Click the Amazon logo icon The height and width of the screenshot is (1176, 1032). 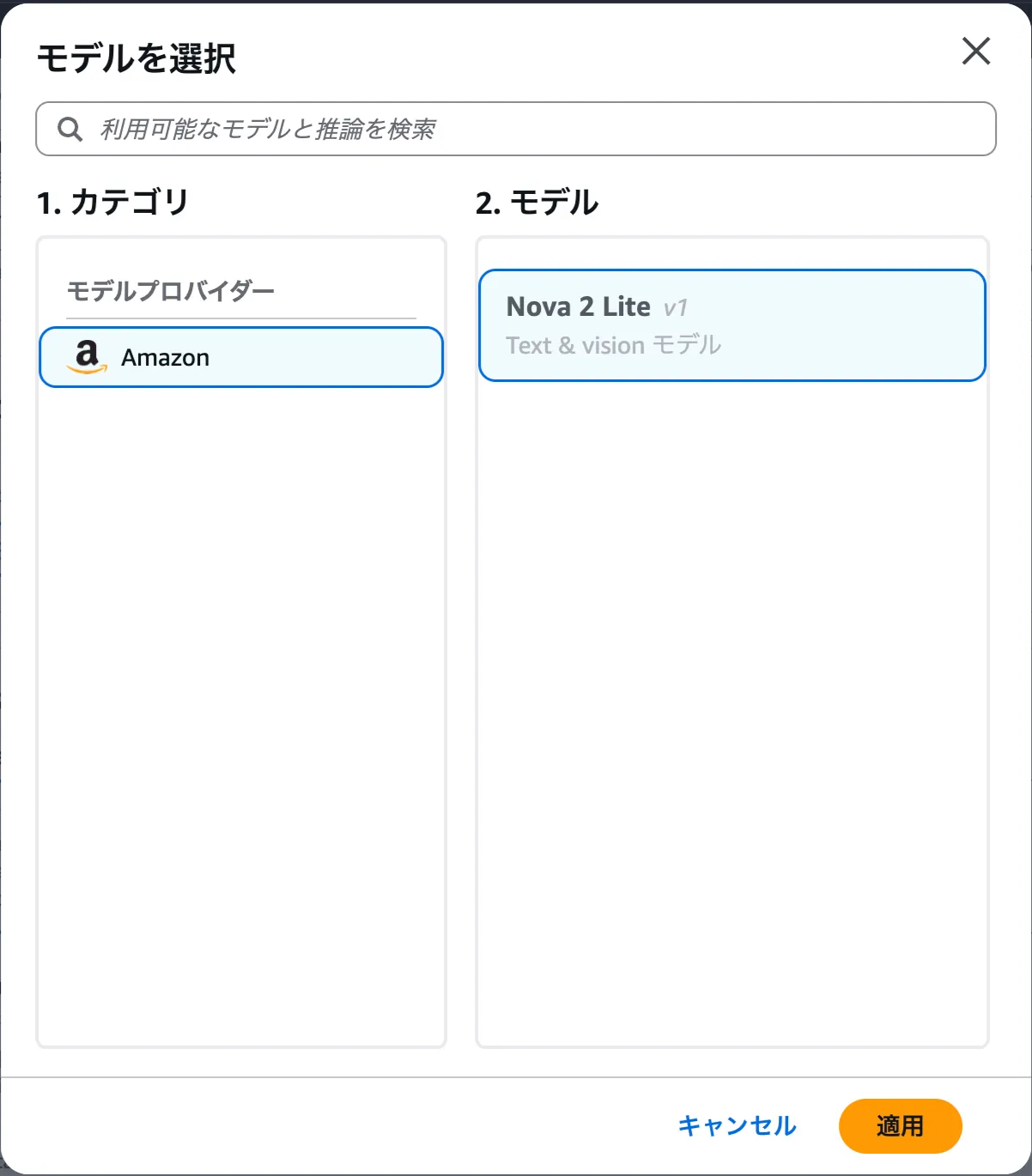87,356
